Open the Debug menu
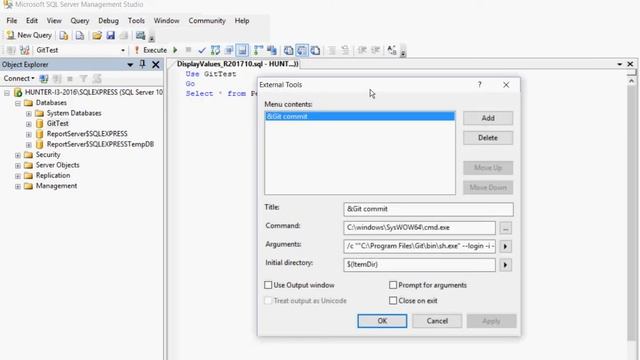 click(x=108, y=20)
